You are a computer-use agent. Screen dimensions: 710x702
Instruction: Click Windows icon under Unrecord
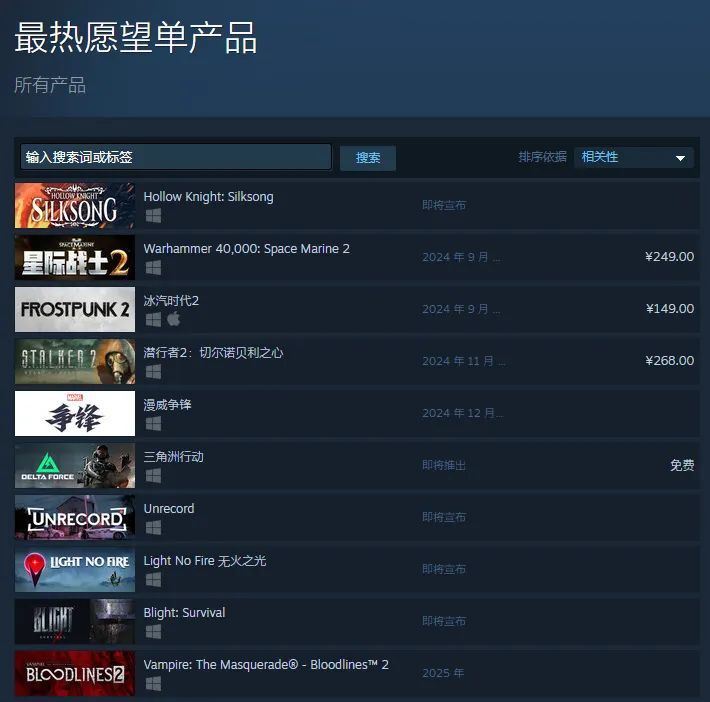153,528
